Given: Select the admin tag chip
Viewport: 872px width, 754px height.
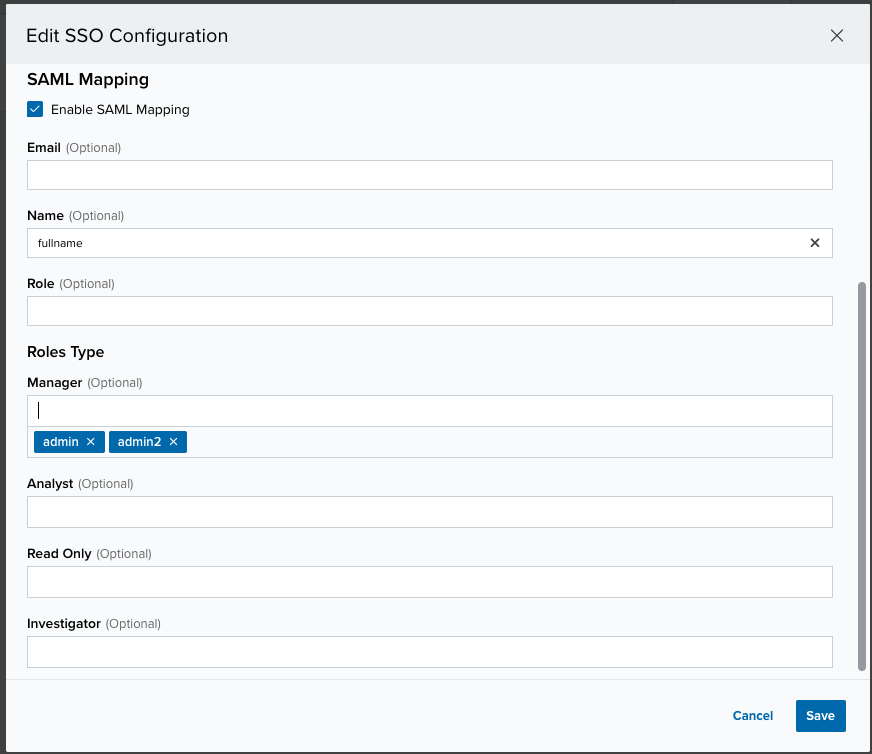Looking at the screenshot, I should tap(61, 442).
